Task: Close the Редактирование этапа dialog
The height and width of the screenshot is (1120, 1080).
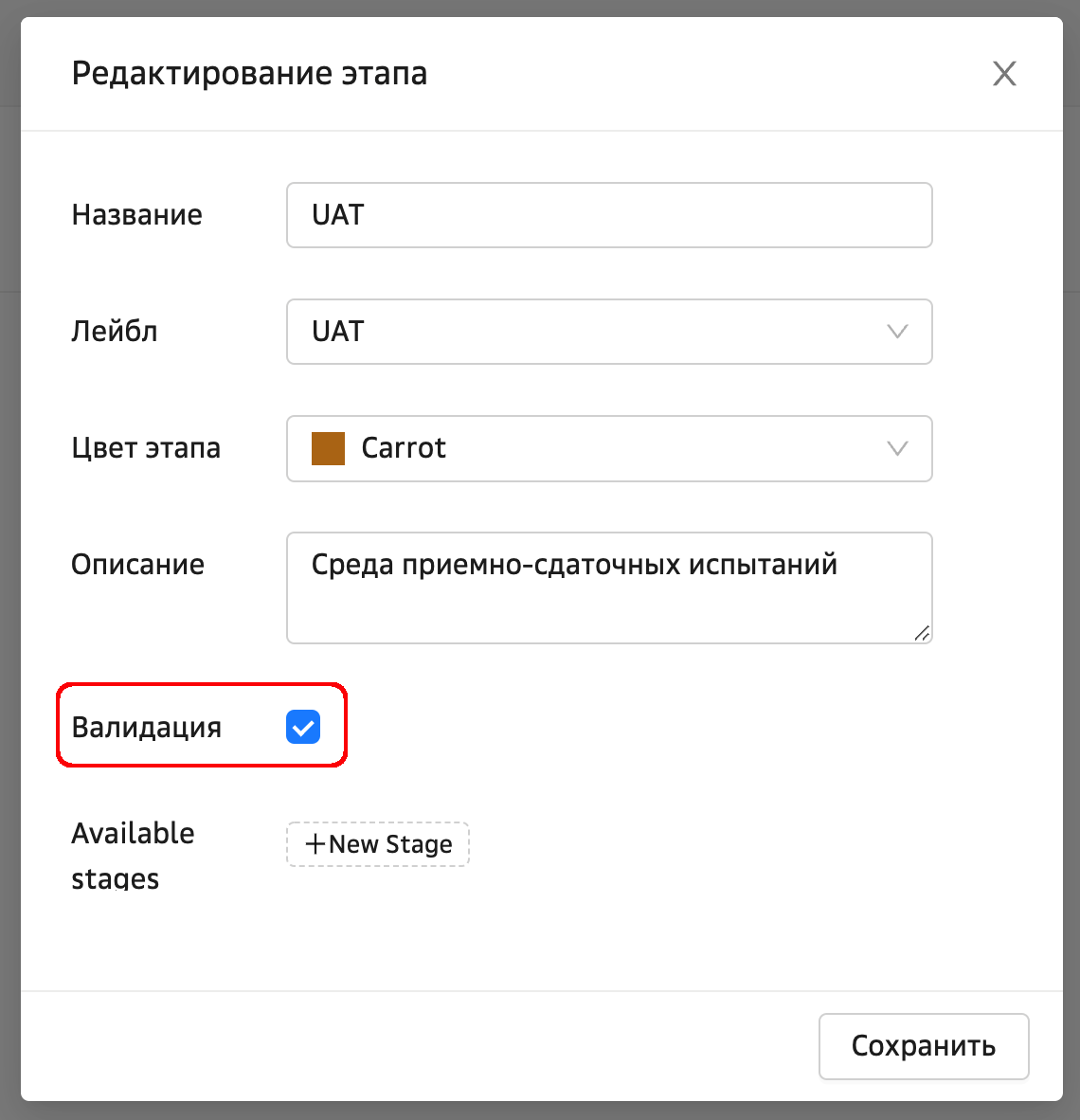Action: [1004, 73]
